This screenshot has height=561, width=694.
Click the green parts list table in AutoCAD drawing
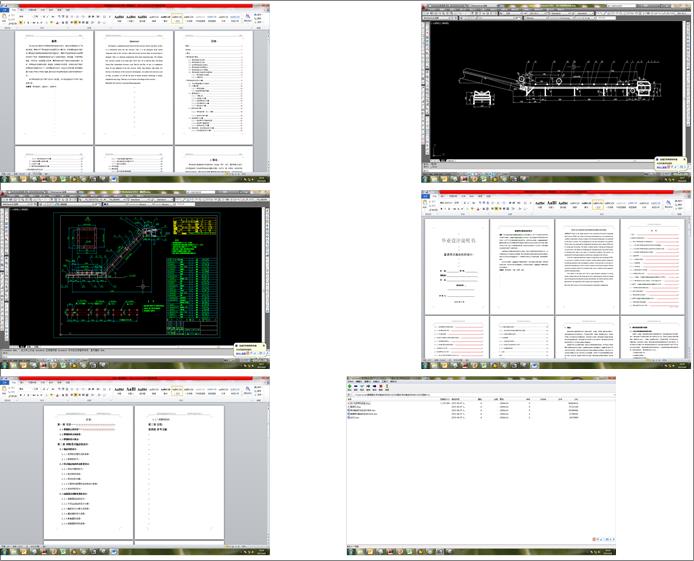191,288
